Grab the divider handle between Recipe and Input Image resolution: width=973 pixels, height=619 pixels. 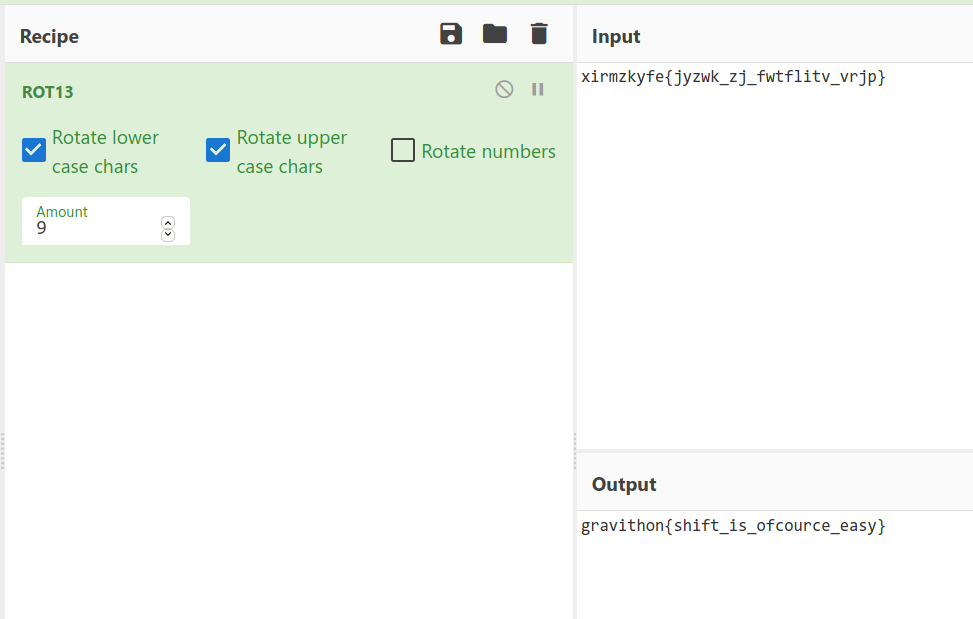[575, 451]
